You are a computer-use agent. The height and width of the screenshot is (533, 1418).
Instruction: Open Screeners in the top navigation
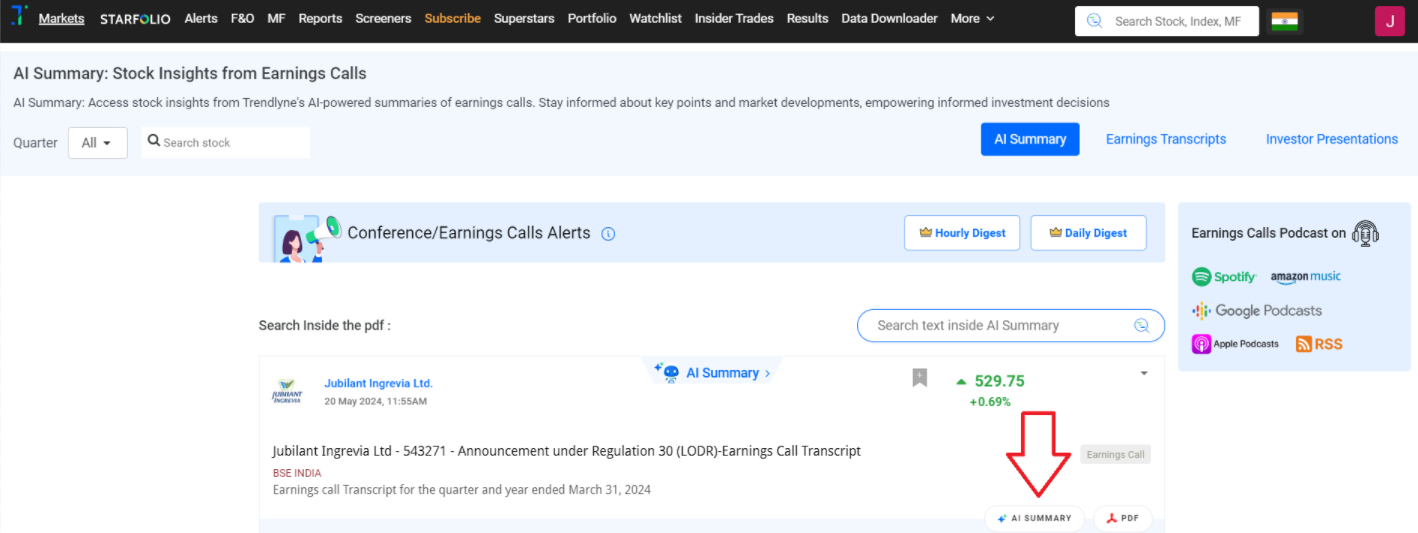[x=383, y=18]
